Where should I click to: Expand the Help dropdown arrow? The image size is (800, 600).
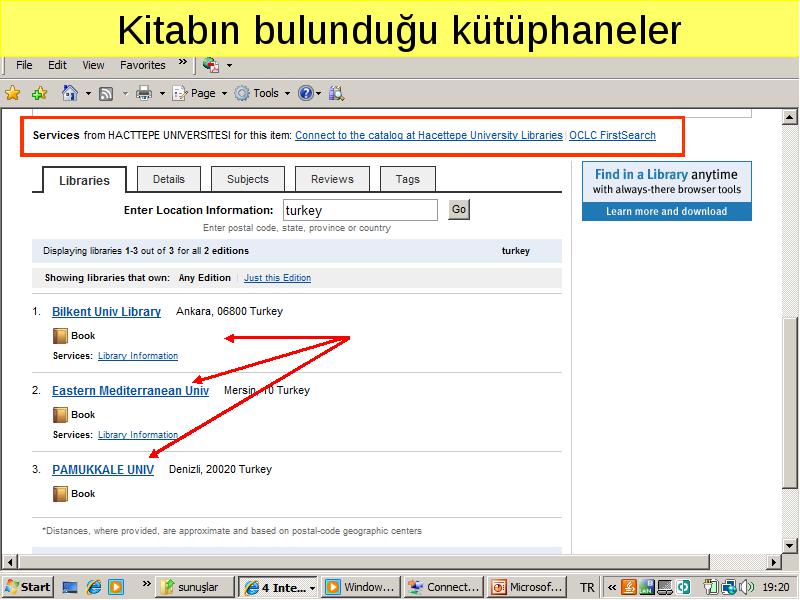coord(318,93)
